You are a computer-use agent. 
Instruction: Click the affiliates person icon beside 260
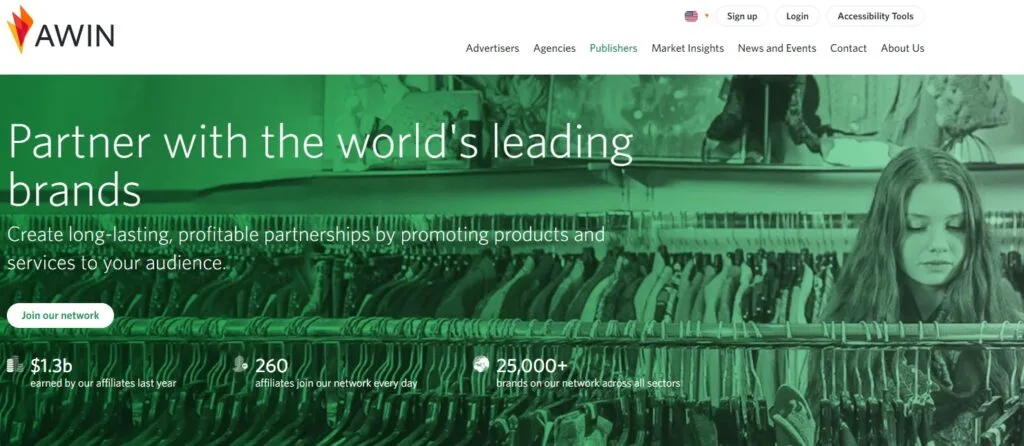tap(240, 364)
